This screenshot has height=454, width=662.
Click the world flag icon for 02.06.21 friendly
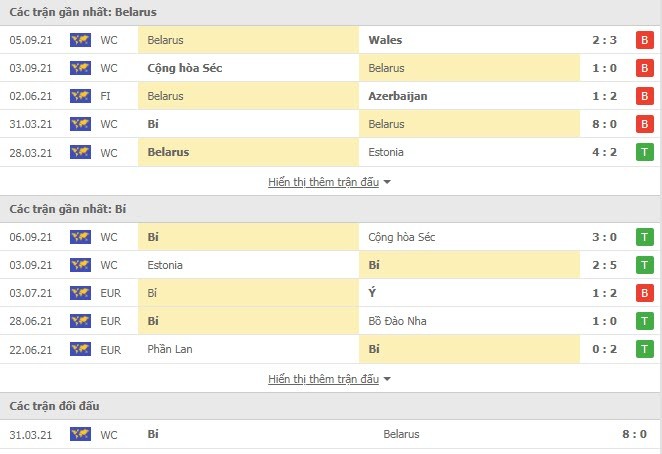point(80,96)
